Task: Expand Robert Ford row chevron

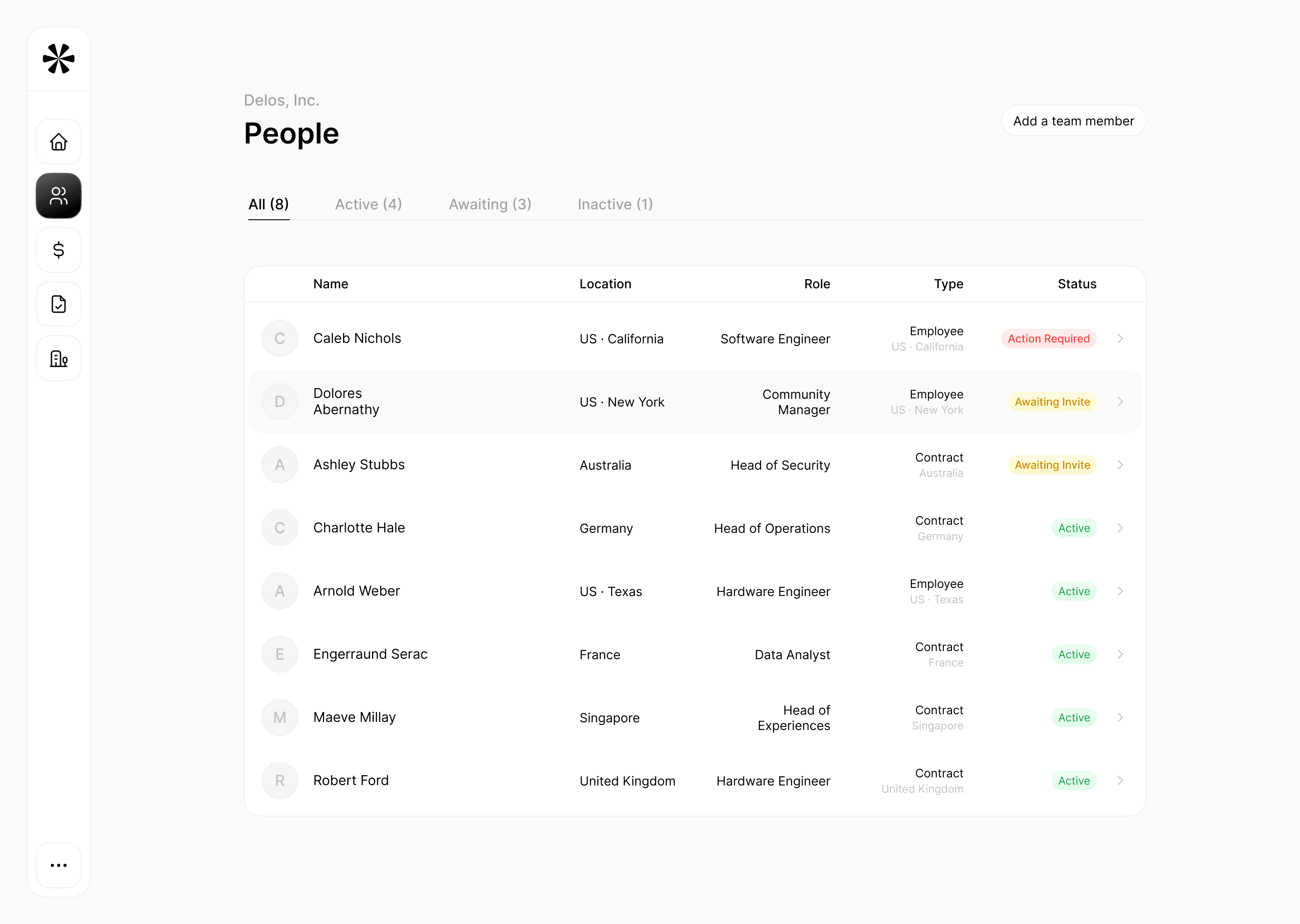Action: click(1119, 781)
